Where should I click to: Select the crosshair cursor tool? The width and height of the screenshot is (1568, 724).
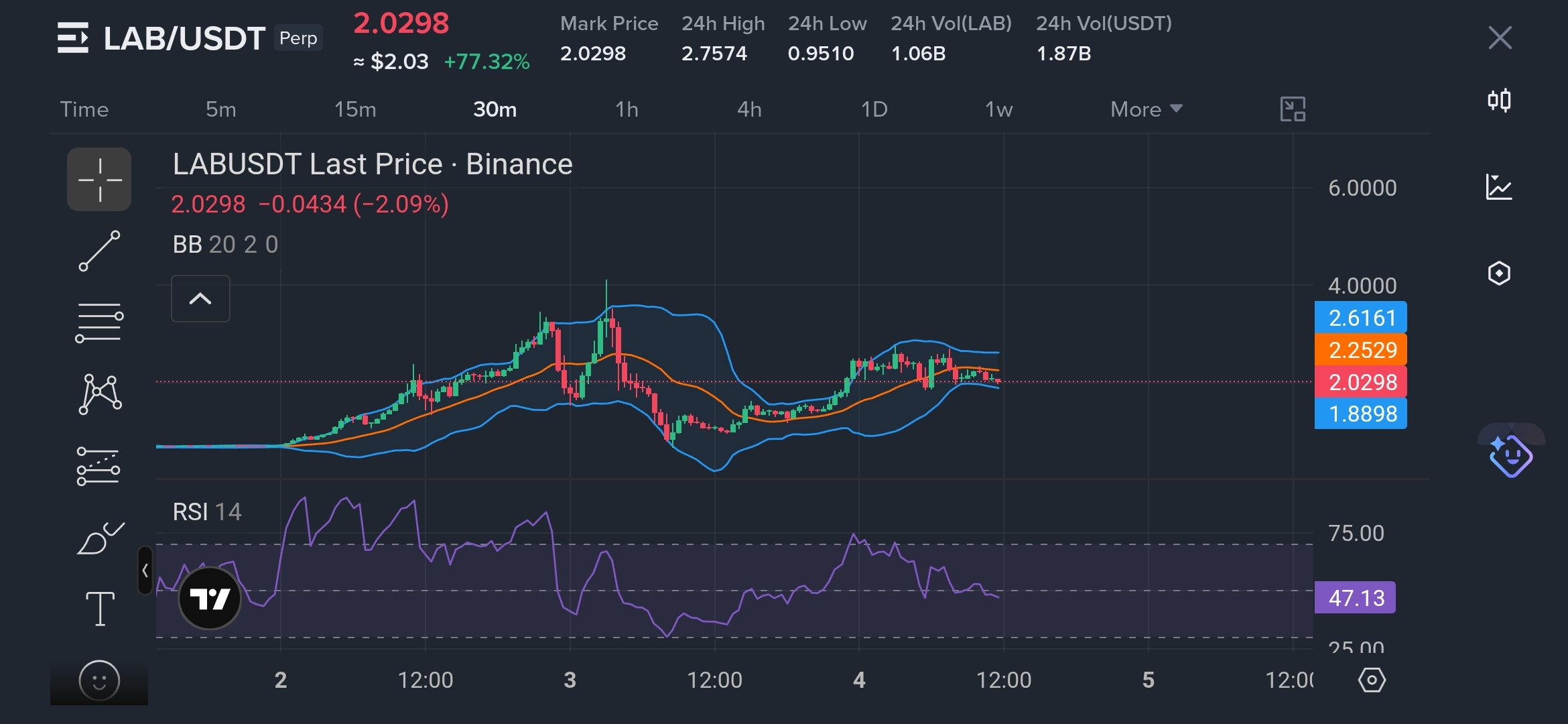(99, 179)
